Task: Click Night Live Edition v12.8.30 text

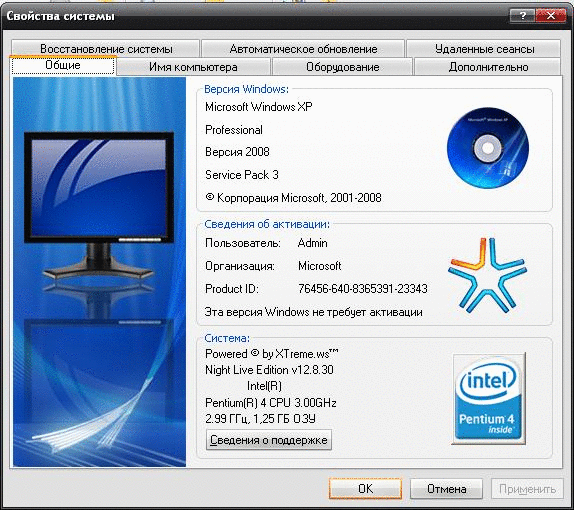Action: pyautogui.click(x=269, y=370)
